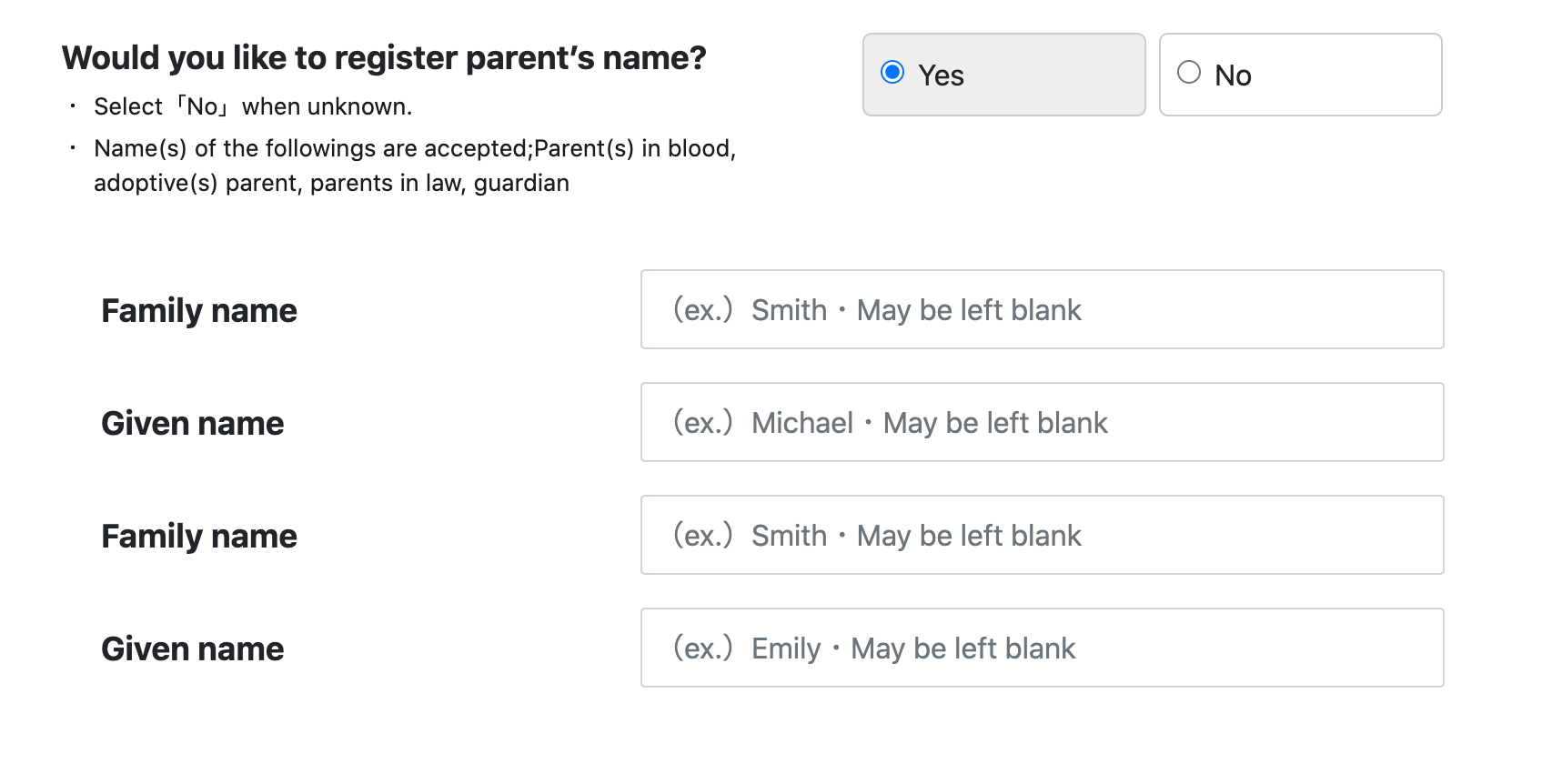Click the second "Family name" label text

pos(199,536)
